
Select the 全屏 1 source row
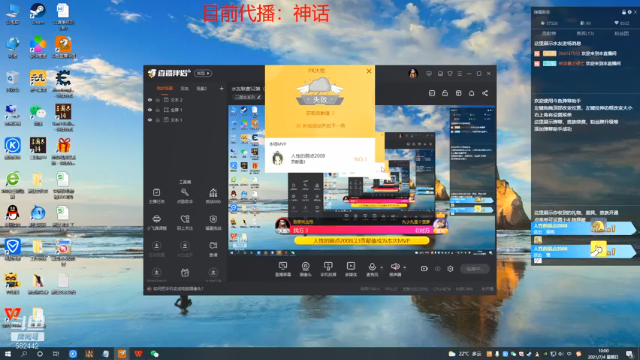click(185, 110)
